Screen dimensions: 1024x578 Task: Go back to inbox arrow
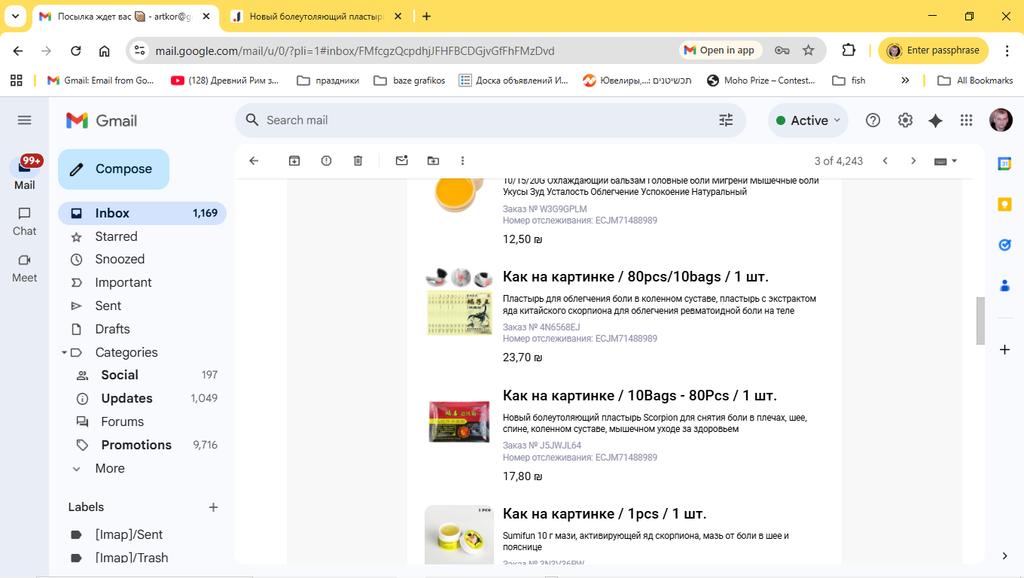click(254, 161)
